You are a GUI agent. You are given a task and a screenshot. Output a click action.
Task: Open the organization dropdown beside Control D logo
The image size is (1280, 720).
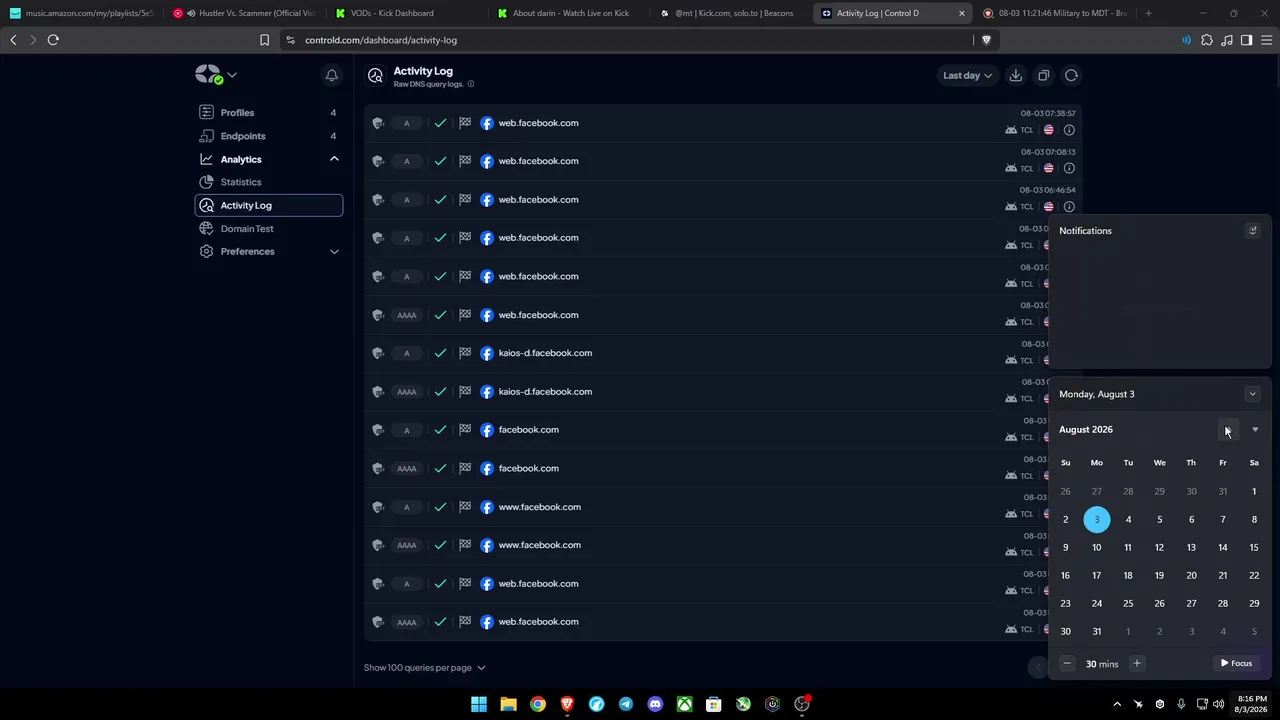pos(232,75)
